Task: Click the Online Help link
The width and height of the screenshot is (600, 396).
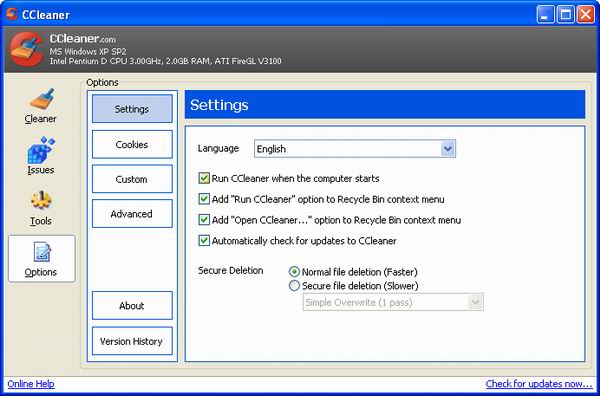Action: pos(31,384)
